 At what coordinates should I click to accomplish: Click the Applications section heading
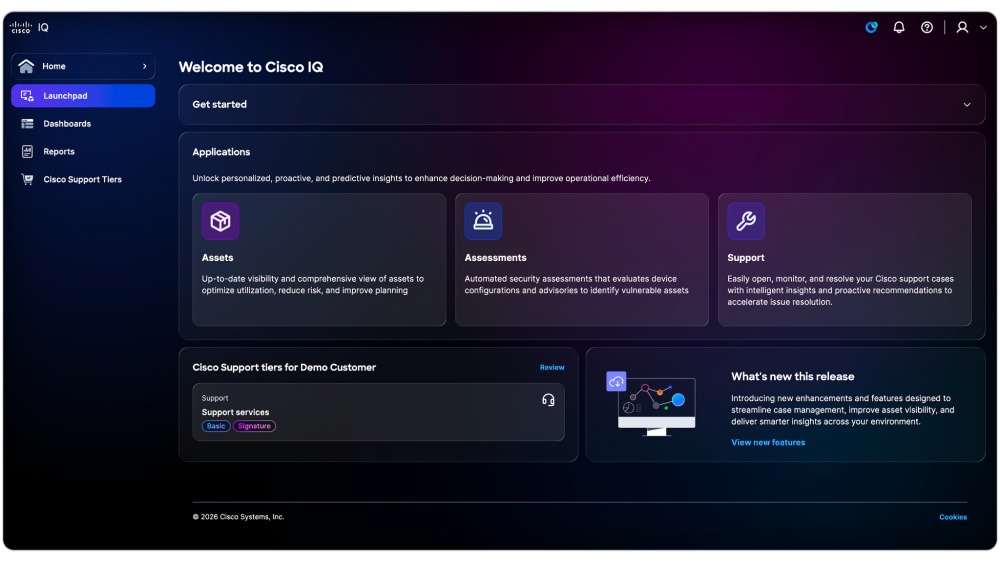[x=221, y=152]
